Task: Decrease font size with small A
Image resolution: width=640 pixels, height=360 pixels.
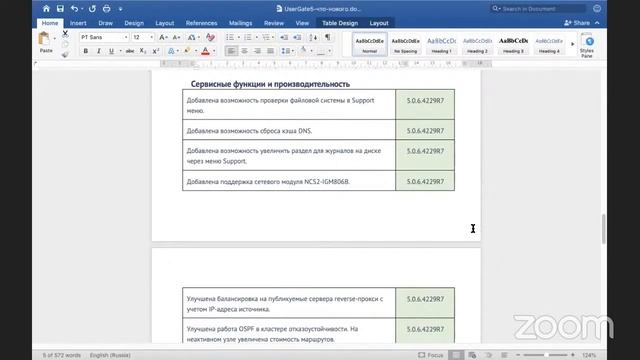Action: coord(176,38)
